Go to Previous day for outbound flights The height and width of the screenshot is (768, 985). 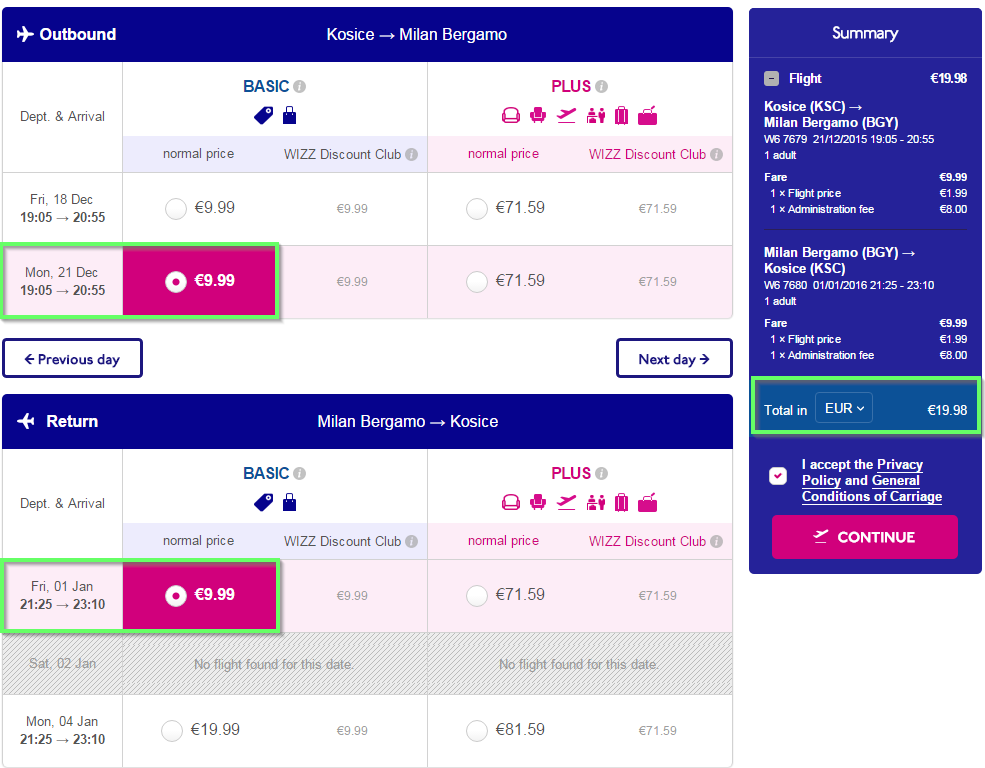pyautogui.click(x=72, y=359)
